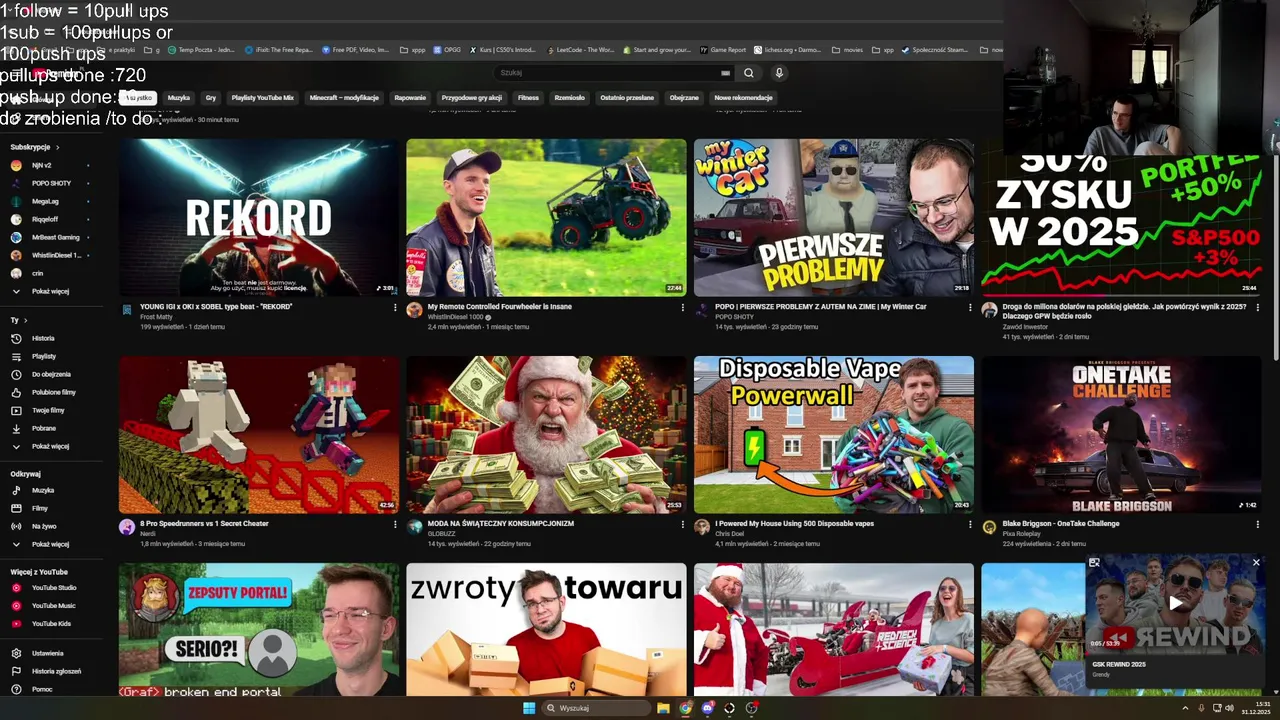Select Nowe rekomendacje filter chip
Viewport: 1280px width, 720px height.
[744, 98]
